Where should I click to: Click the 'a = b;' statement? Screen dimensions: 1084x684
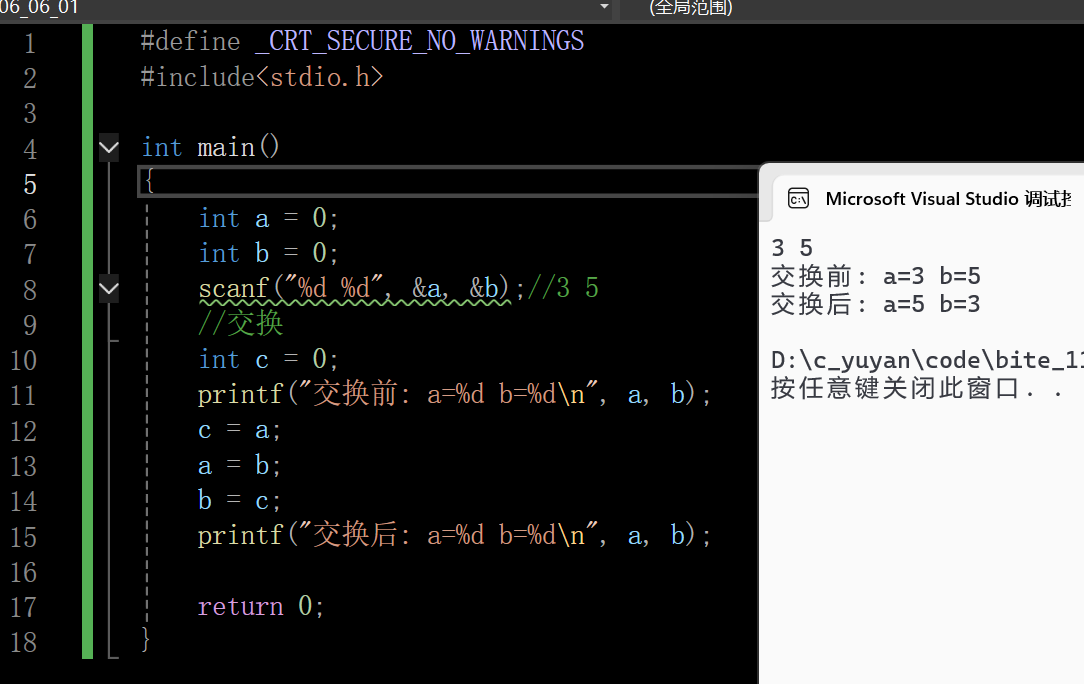click(239, 465)
